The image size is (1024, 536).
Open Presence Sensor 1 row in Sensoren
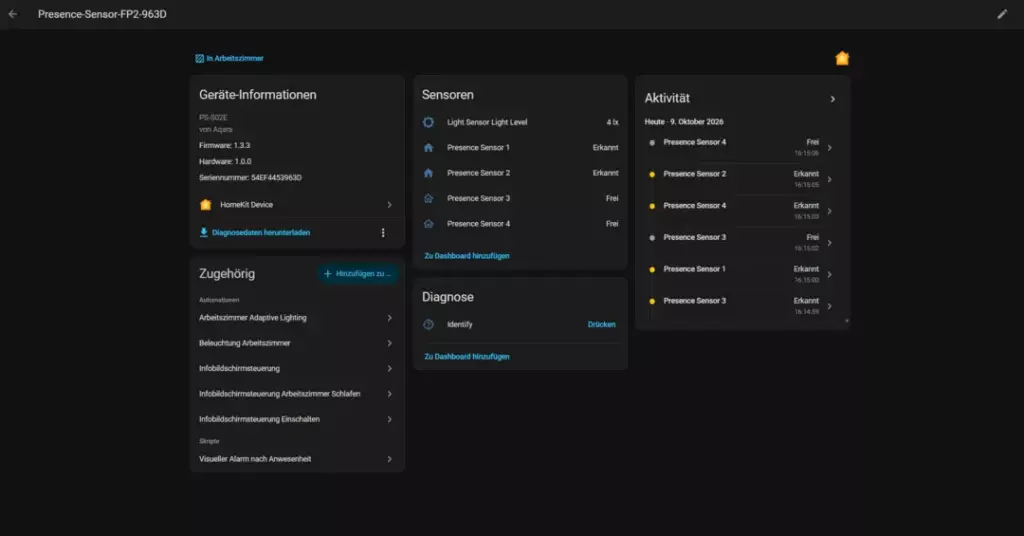(520, 148)
